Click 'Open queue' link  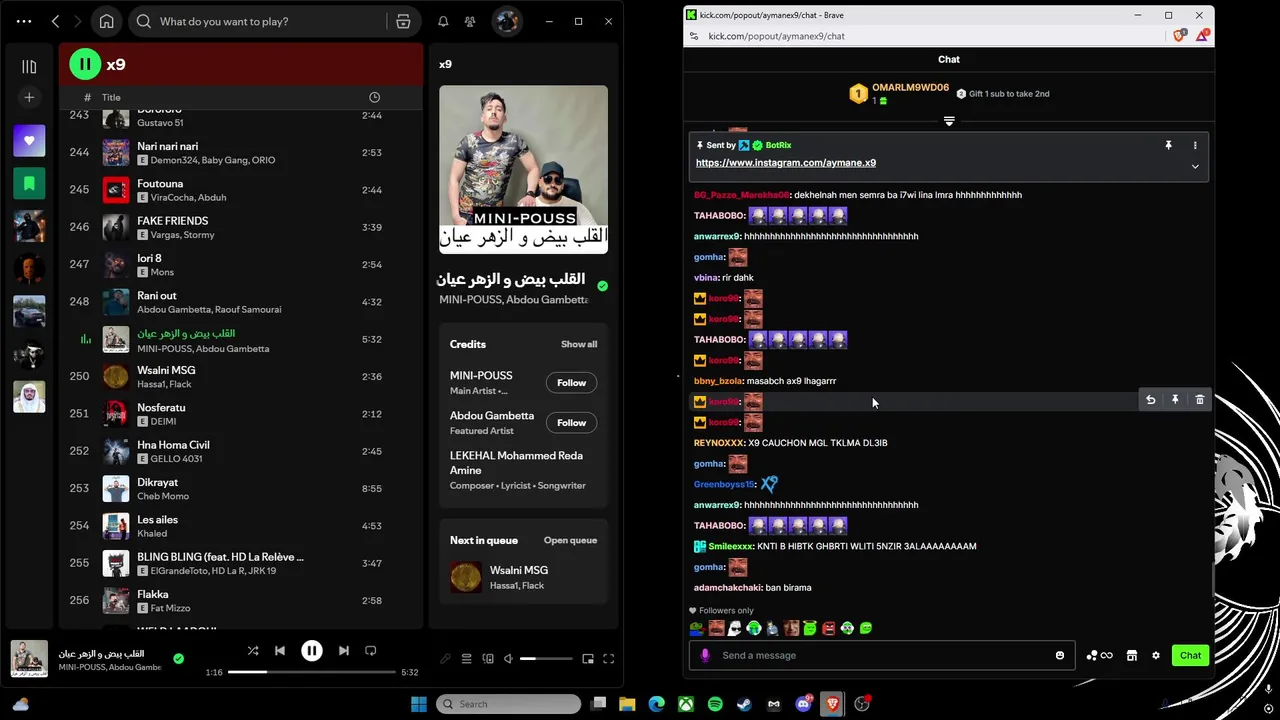pyautogui.click(x=570, y=540)
